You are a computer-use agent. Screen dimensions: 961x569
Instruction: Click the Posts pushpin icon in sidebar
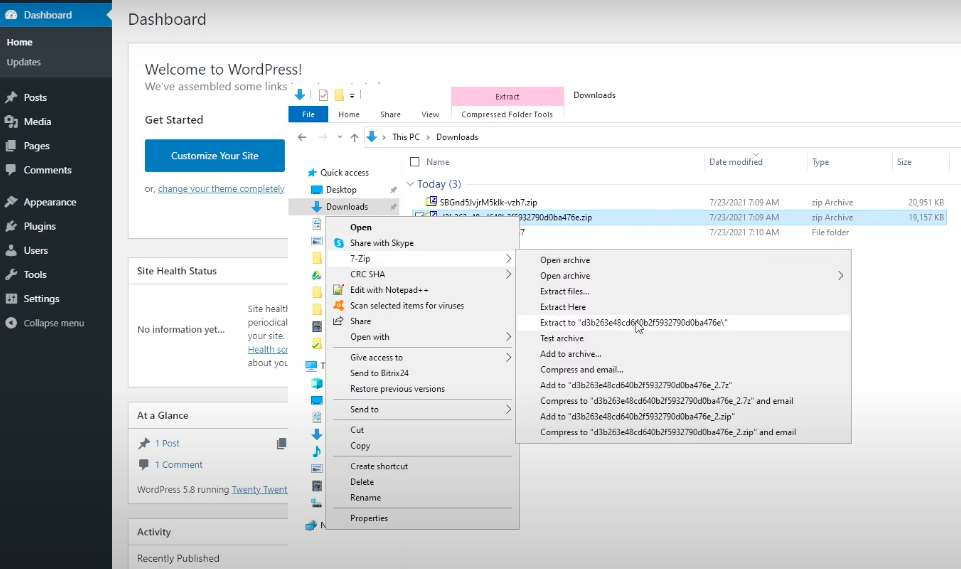click(x=11, y=98)
